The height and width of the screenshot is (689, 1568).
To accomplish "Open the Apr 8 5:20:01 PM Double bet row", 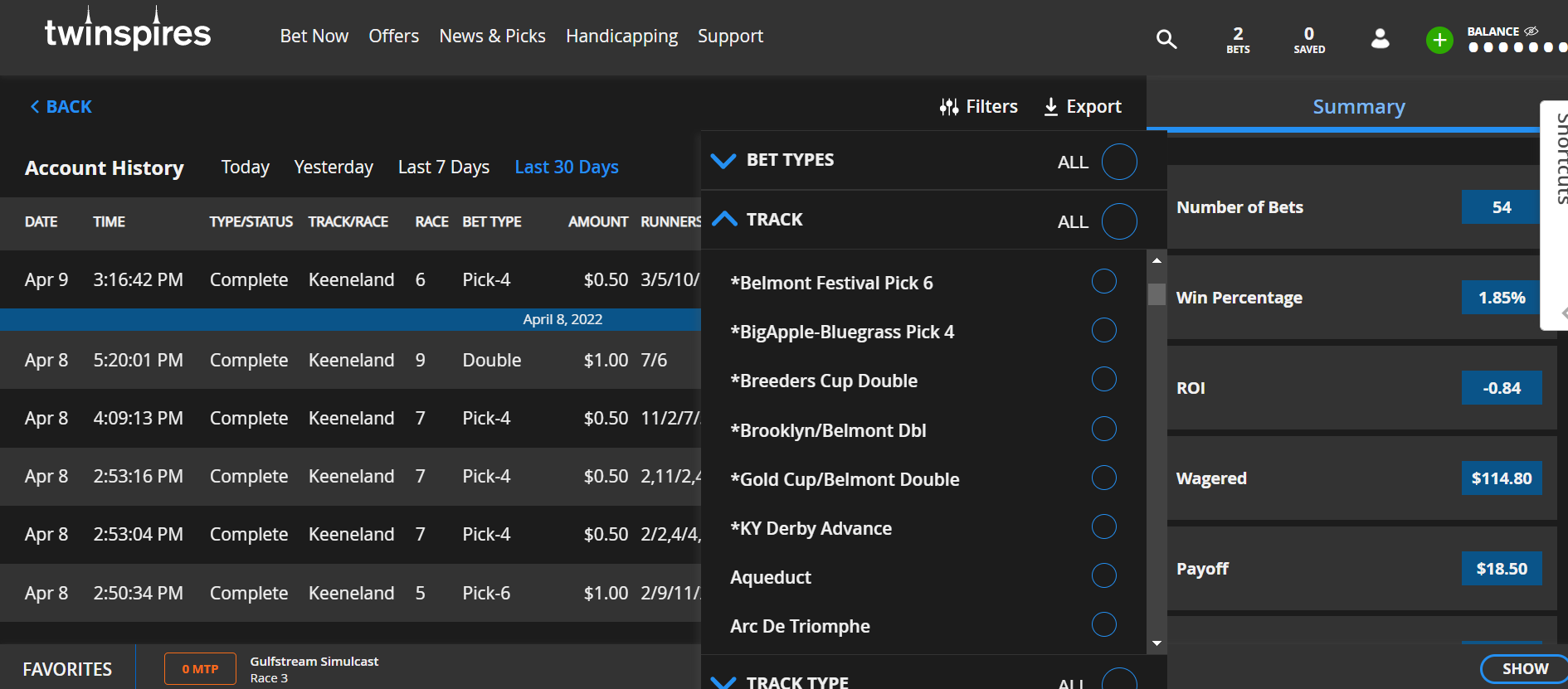I will (x=350, y=360).
